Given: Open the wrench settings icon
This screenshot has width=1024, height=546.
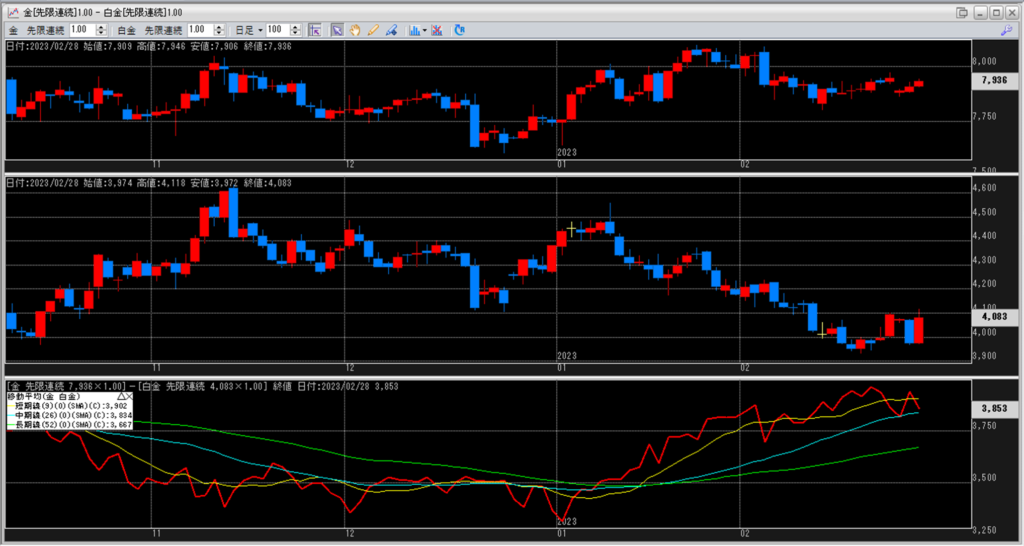Looking at the screenshot, I should click(x=1005, y=30).
